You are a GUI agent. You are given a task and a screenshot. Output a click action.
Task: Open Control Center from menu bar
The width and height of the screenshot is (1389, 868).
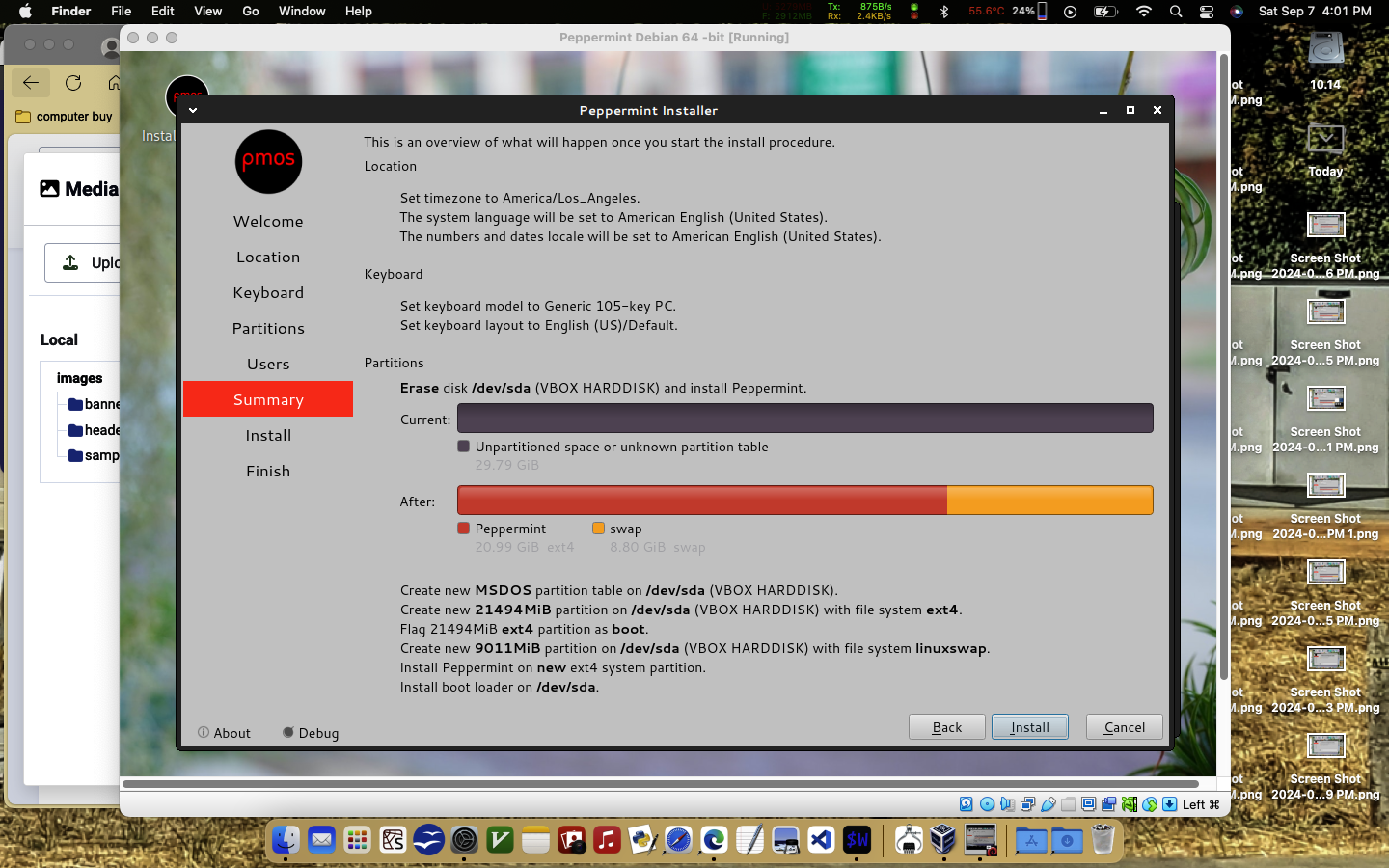point(1207,12)
